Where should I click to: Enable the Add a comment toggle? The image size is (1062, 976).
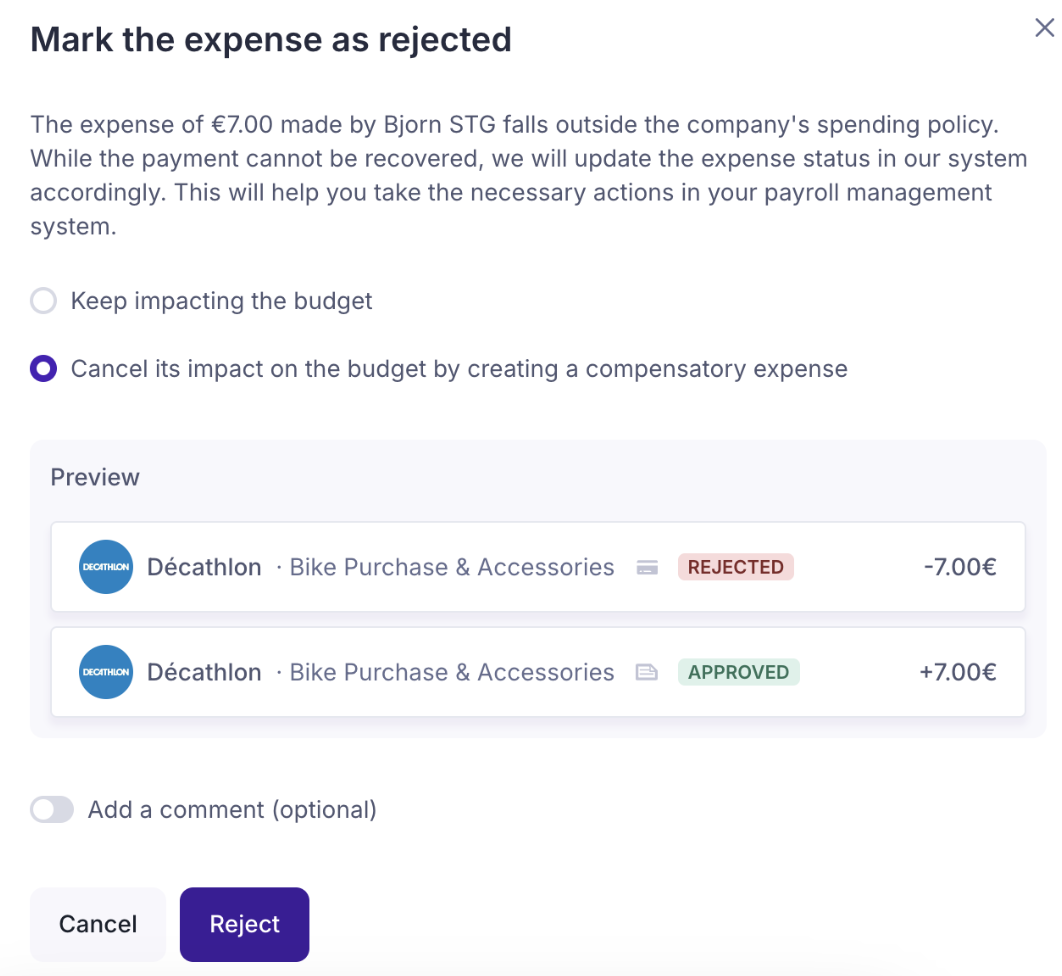[52, 810]
